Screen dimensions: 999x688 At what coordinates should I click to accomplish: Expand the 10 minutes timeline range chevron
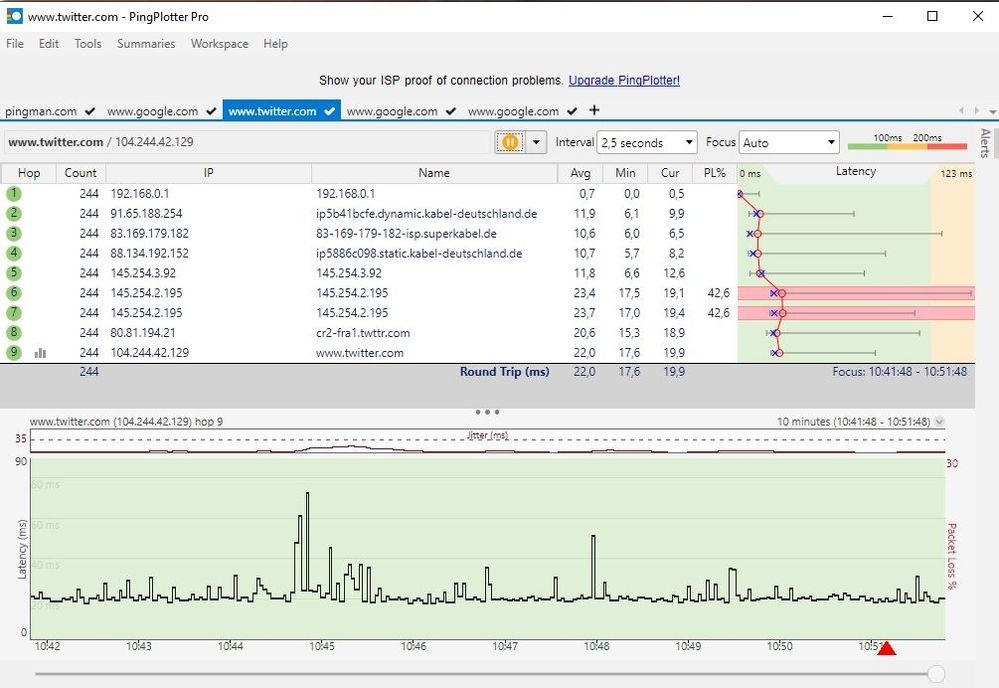(939, 422)
